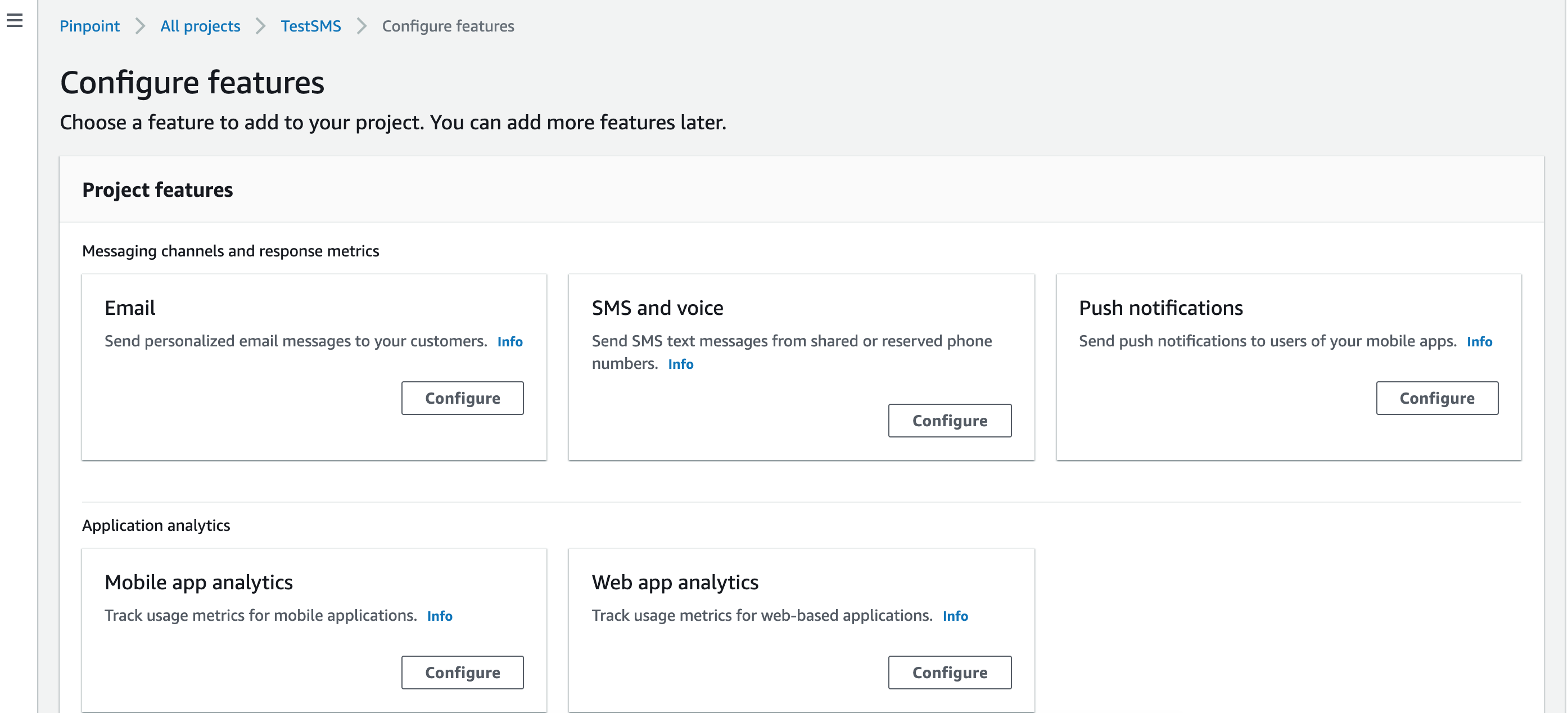The image size is (1568, 713).
Task: Open Info link for SMS and voice
Action: (680, 364)
